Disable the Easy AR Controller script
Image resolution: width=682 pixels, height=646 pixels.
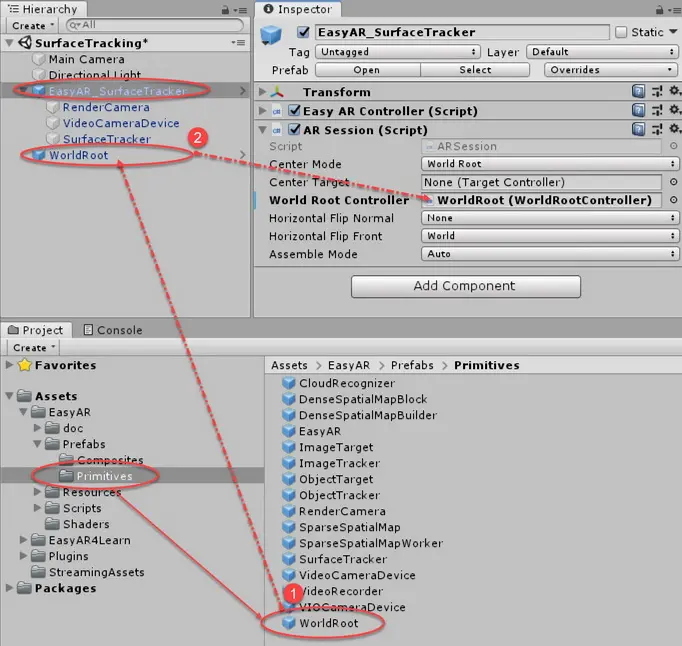click(294, 110)
